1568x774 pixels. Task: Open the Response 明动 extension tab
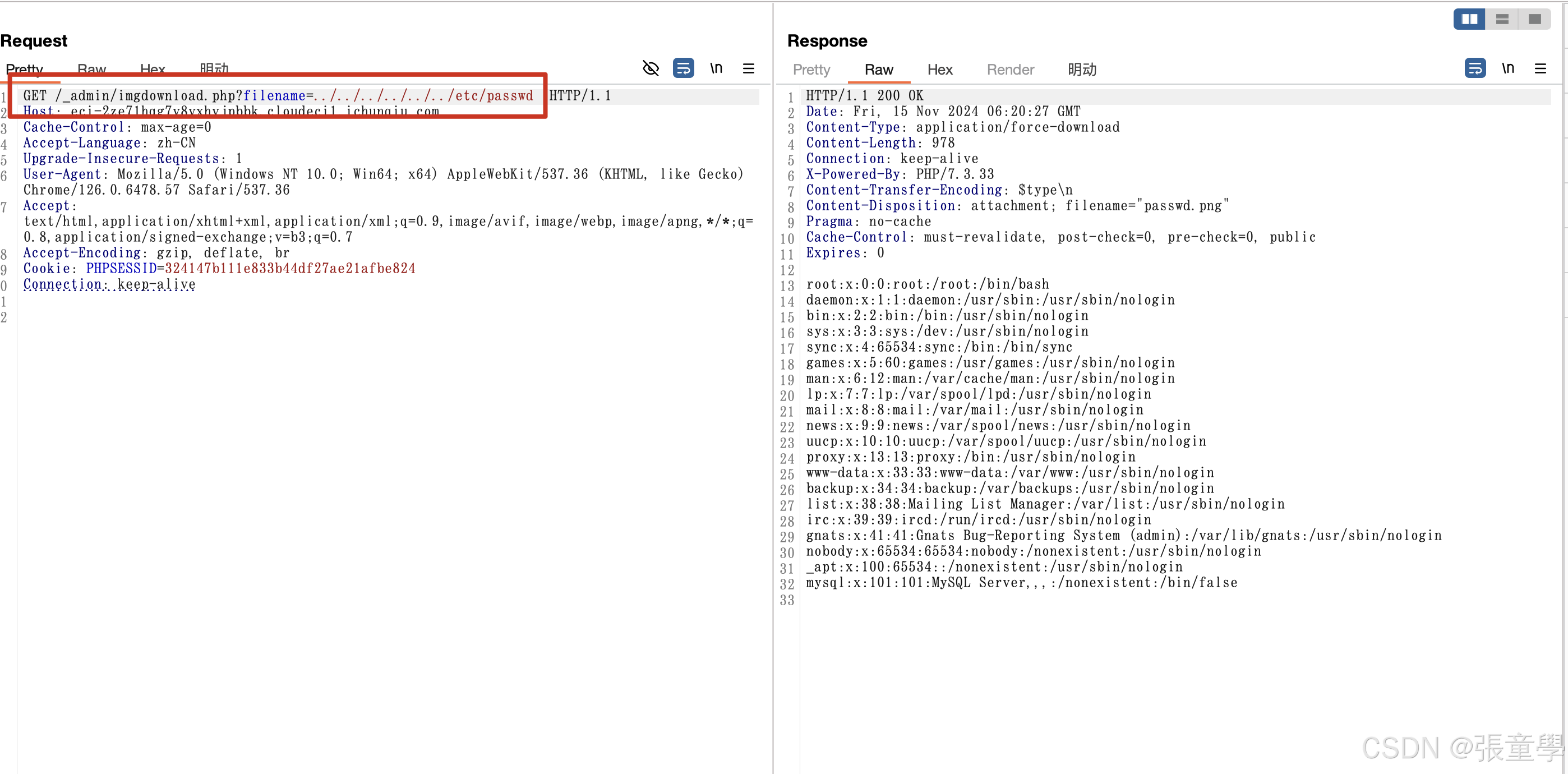click(x=1082, y=70)
